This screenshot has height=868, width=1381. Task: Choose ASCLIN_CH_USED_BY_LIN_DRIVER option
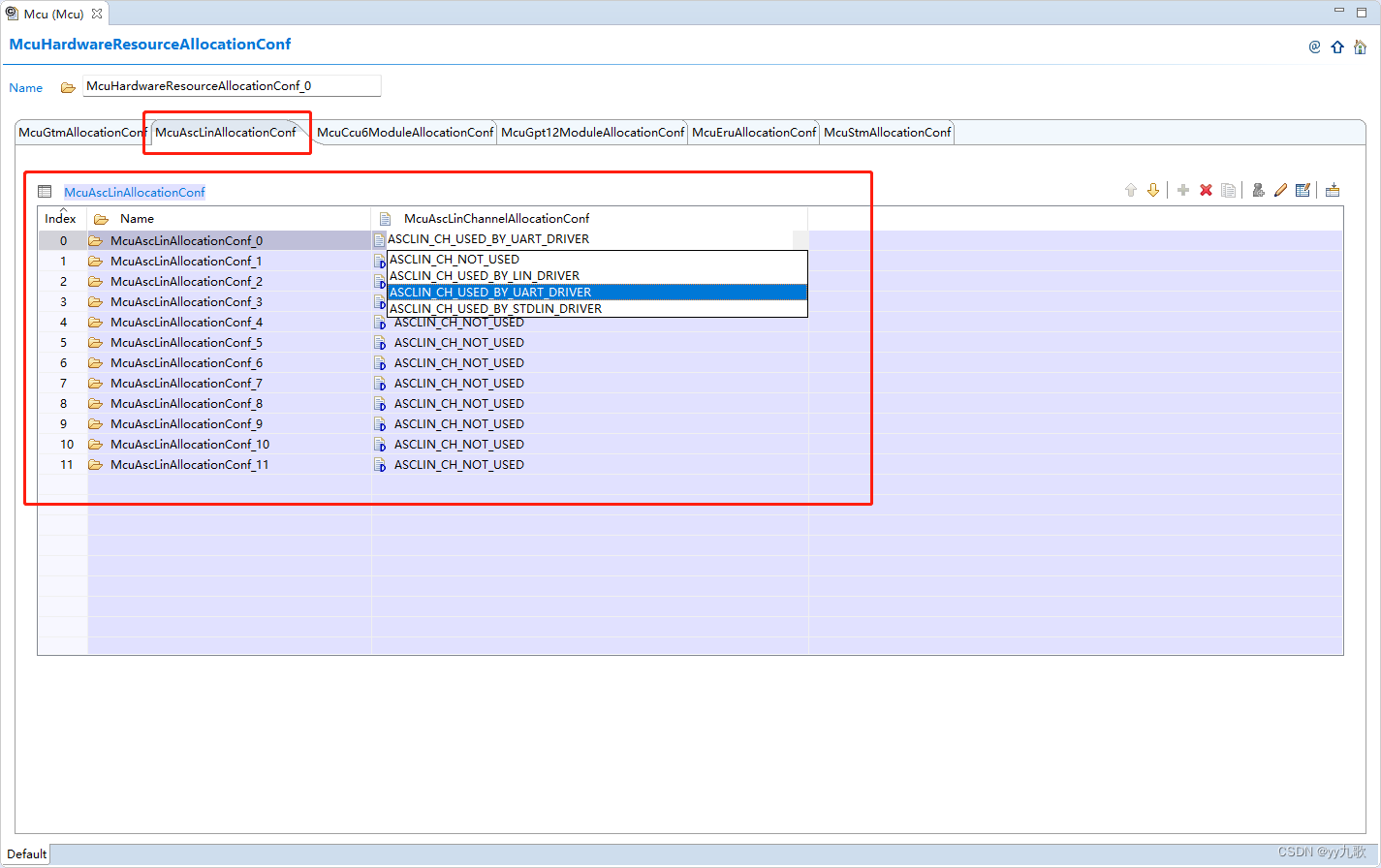click(x=597, y=276)
